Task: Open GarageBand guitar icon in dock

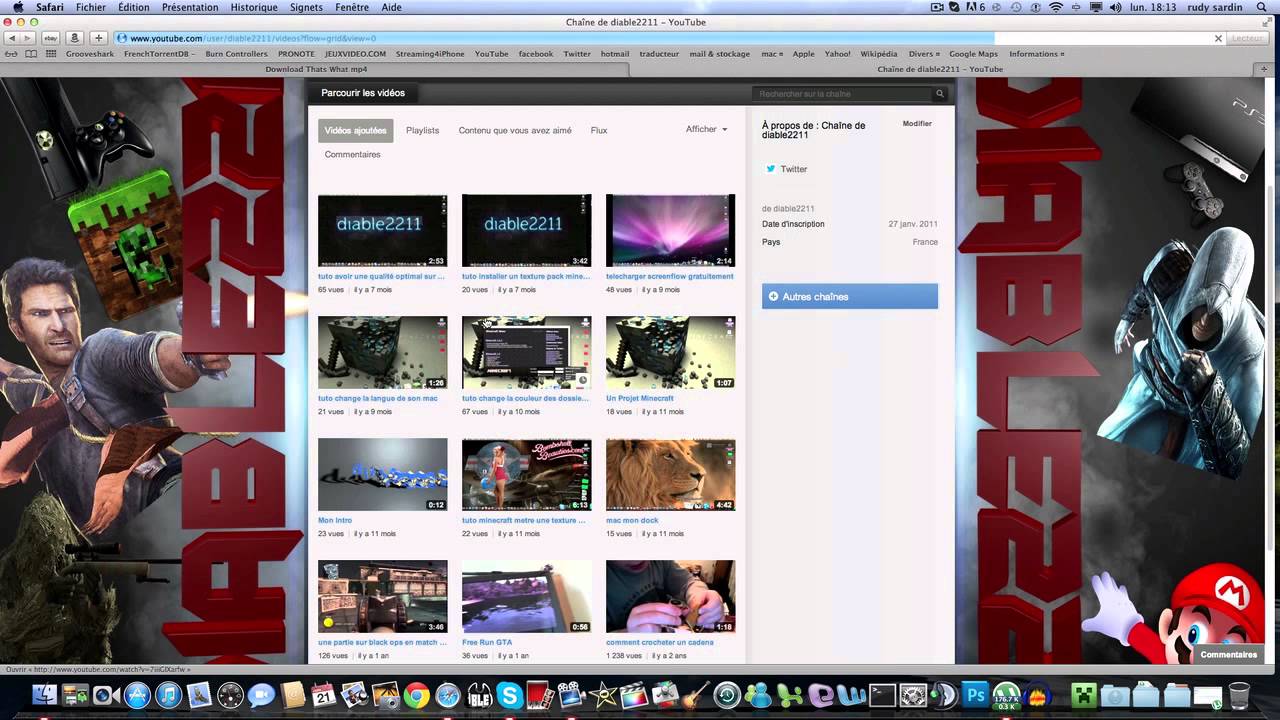Action: (x=696, y=694)
